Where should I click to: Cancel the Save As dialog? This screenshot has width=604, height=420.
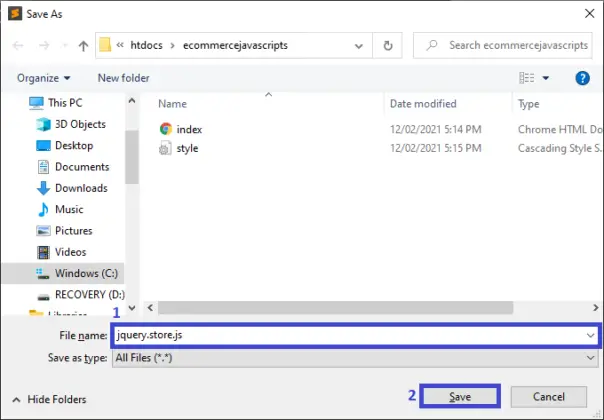549,397
